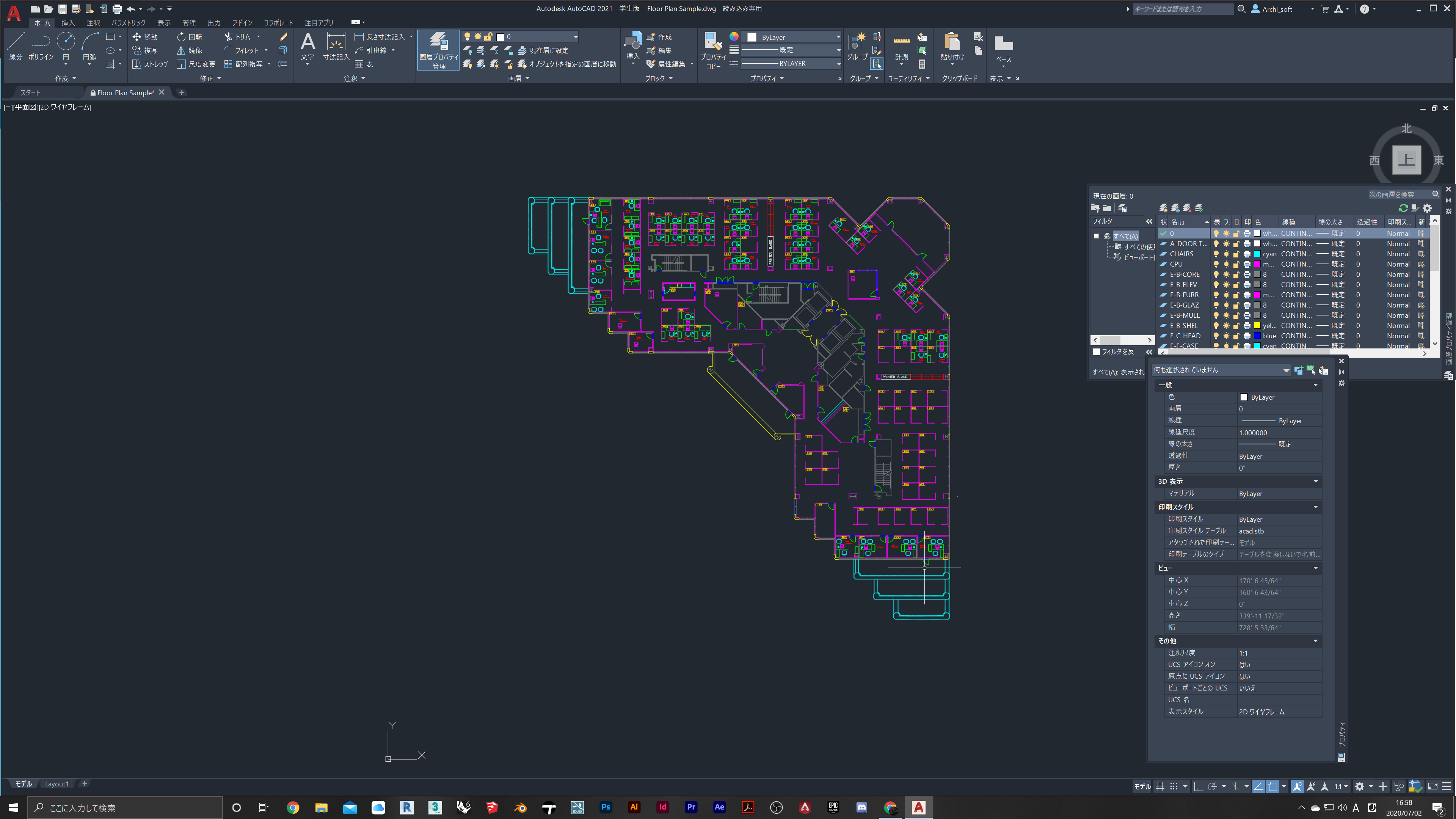Click yellow color swatch of E-B-SHEL layer
The image size is (1456, 819).
(1257, 326)
